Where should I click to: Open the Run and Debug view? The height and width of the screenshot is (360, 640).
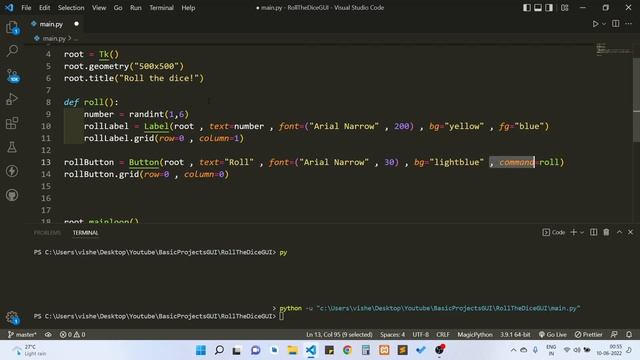click(12, 99)
